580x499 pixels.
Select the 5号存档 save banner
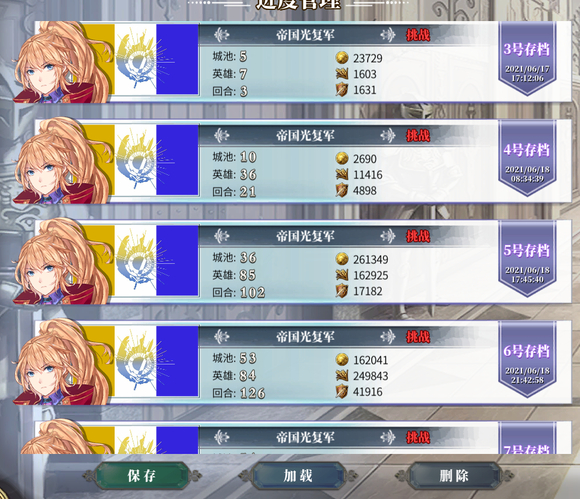[x=527, y=259]
